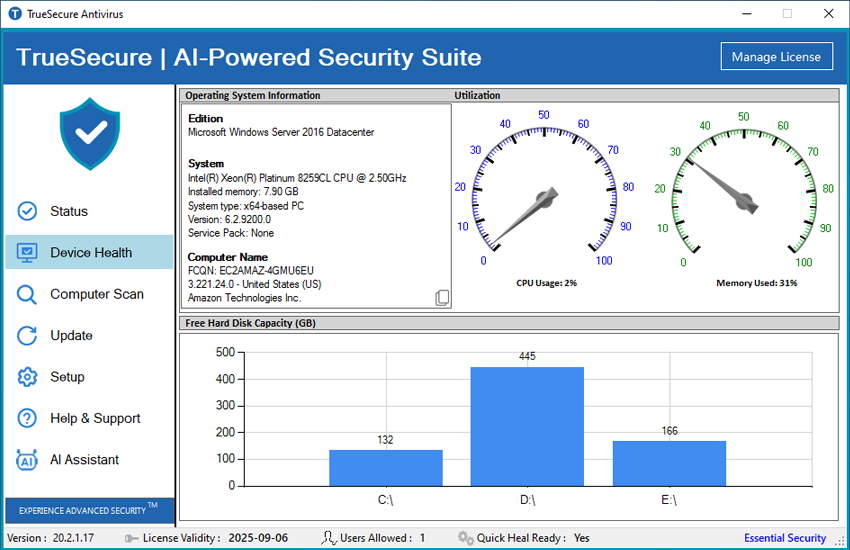Click the Setup gear icon

[27, 377]
